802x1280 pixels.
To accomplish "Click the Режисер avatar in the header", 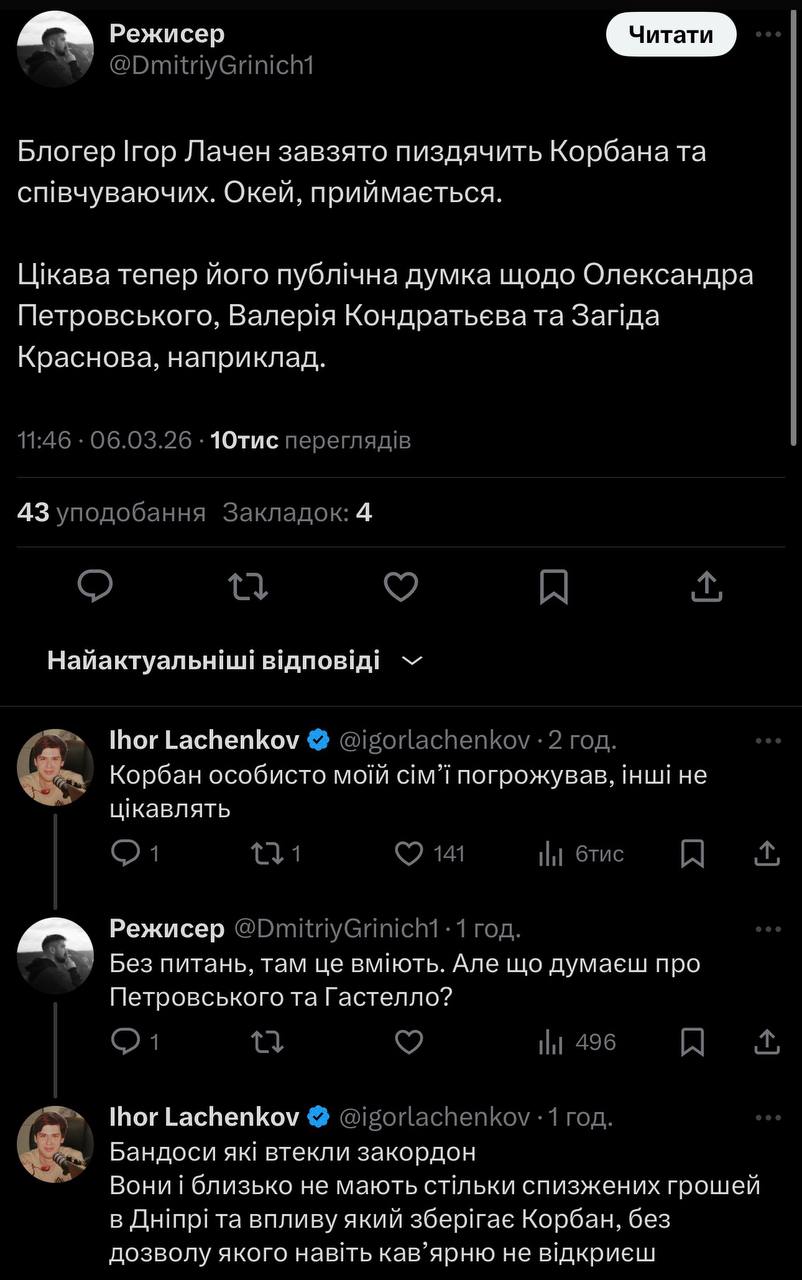I will tap(56, 50).
